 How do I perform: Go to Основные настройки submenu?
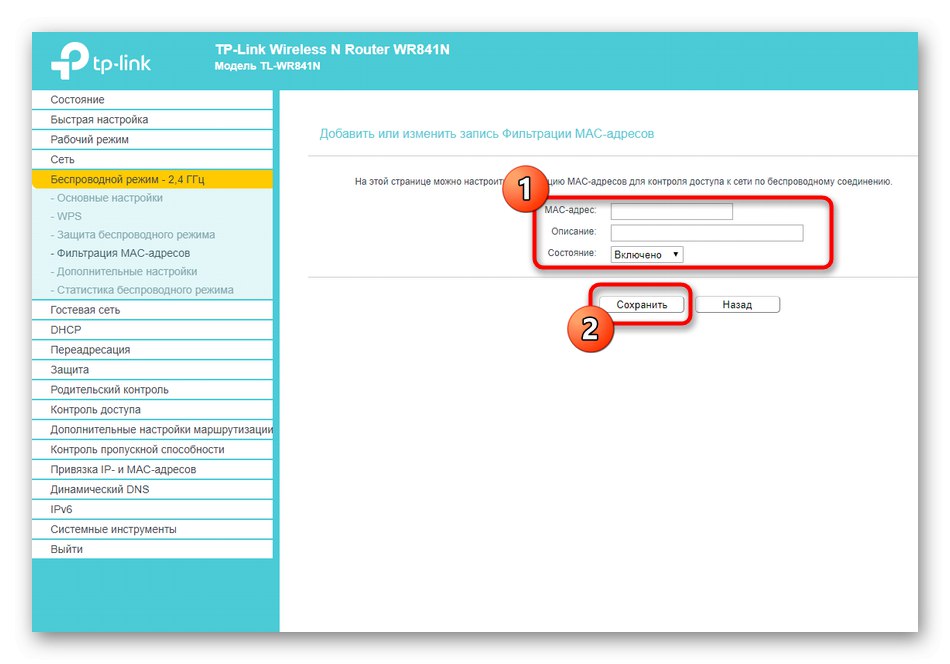coord(107,198)
